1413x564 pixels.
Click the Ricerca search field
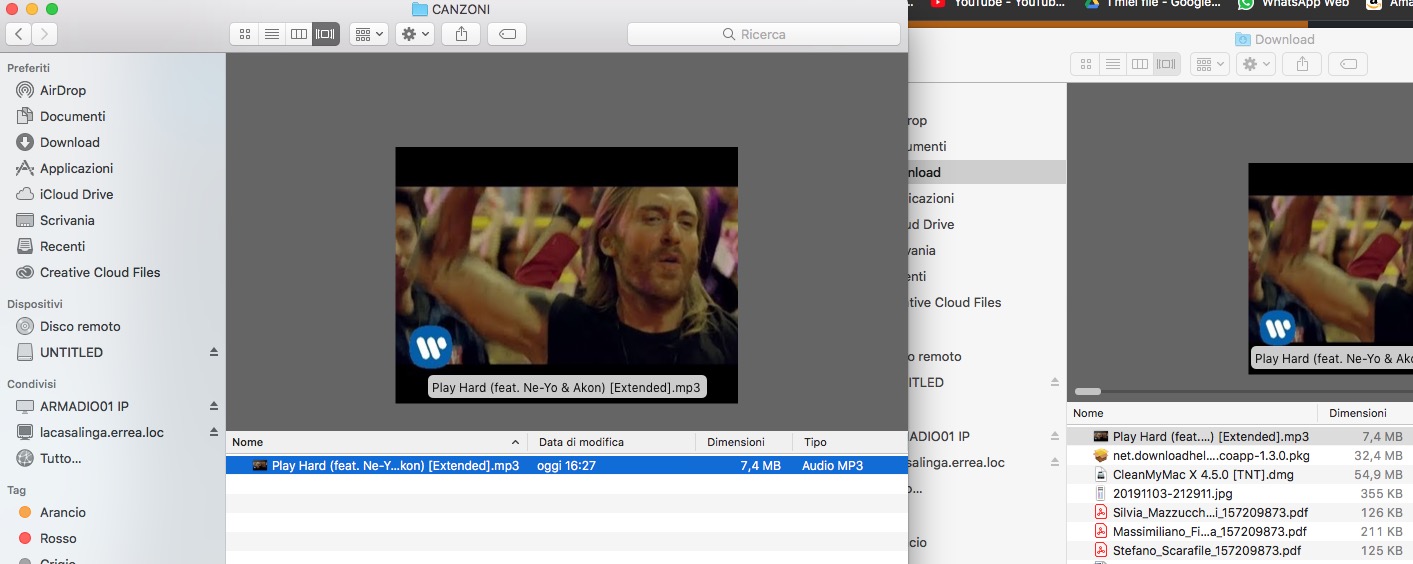click(763, 34)
